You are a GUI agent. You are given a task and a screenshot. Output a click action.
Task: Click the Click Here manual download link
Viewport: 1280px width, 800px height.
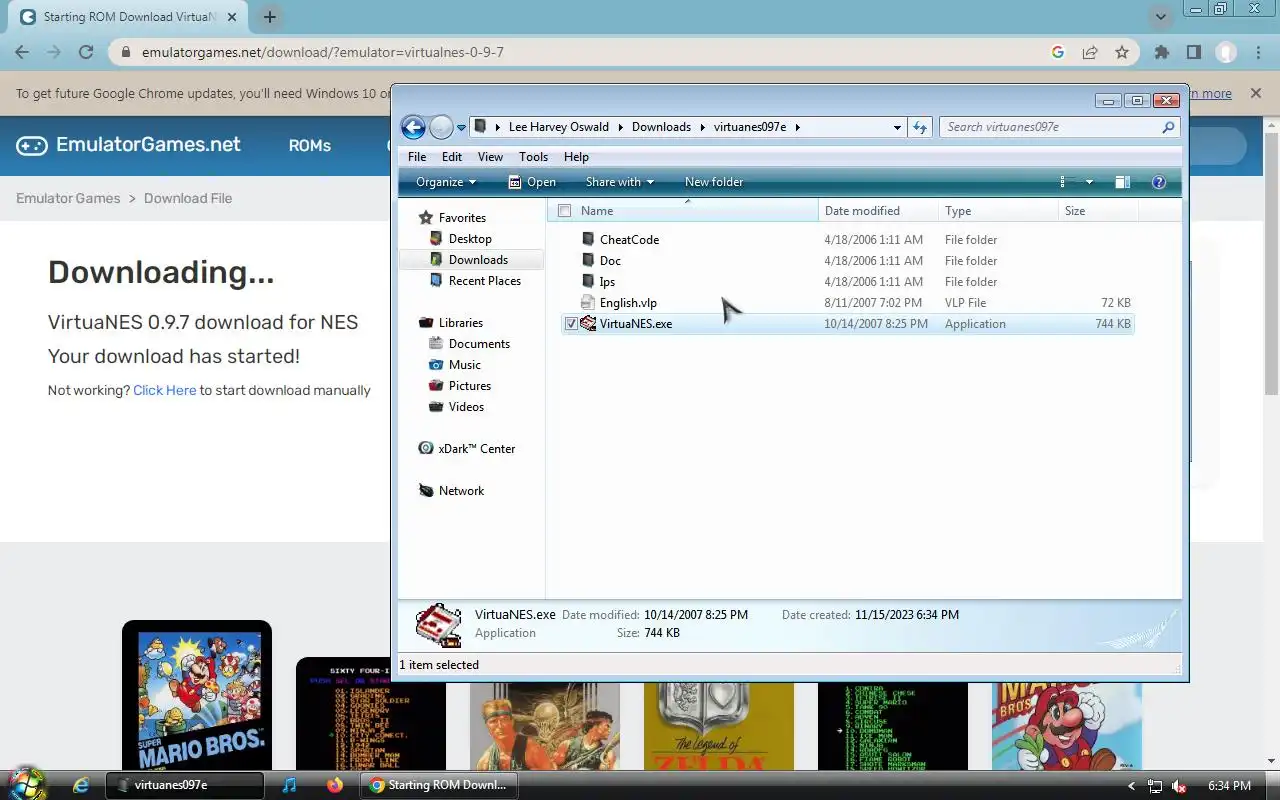[165, 390]
